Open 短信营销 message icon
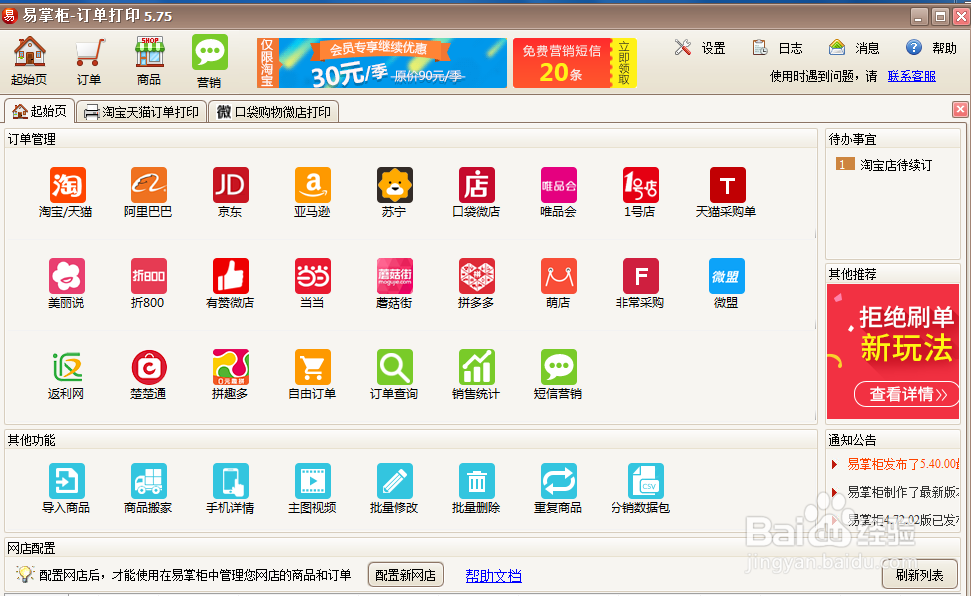The image size is (971, 596). (x=559, y=367)
